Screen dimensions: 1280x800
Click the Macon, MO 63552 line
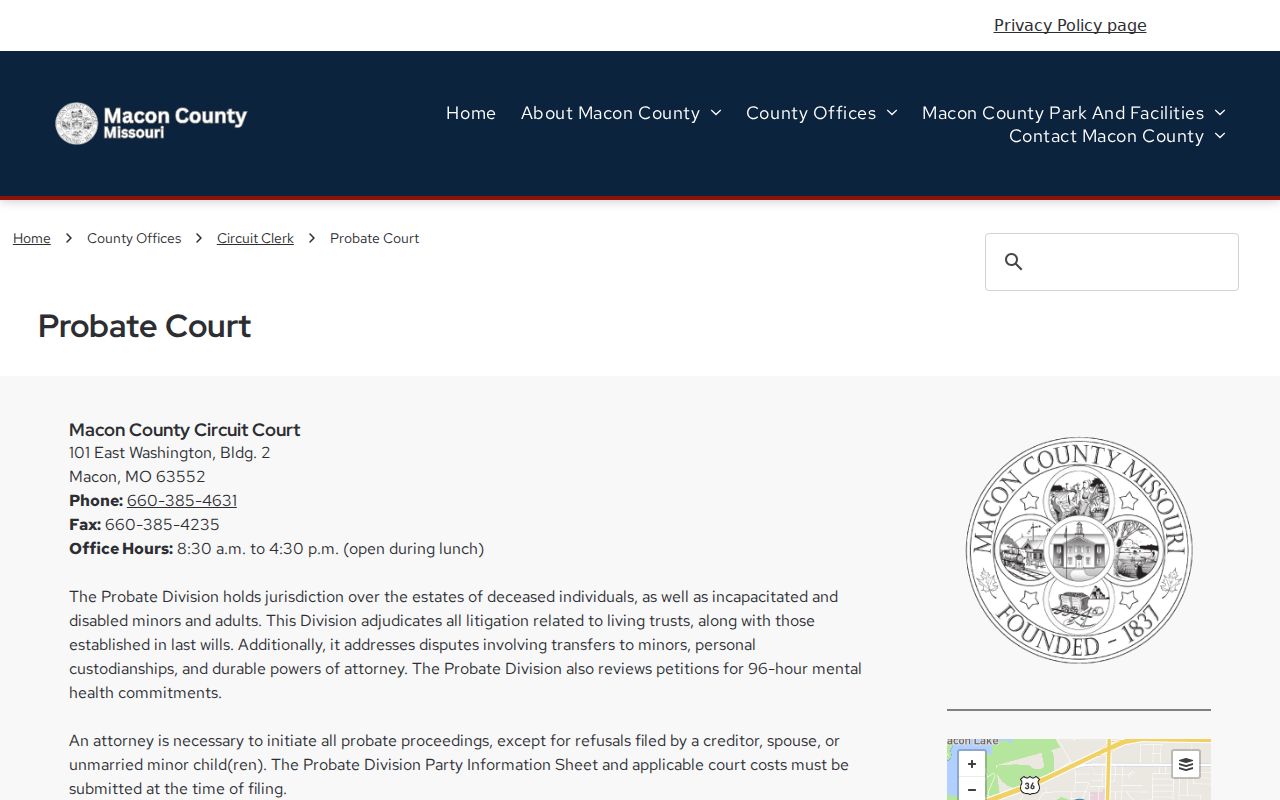click(x=137, y=477)
